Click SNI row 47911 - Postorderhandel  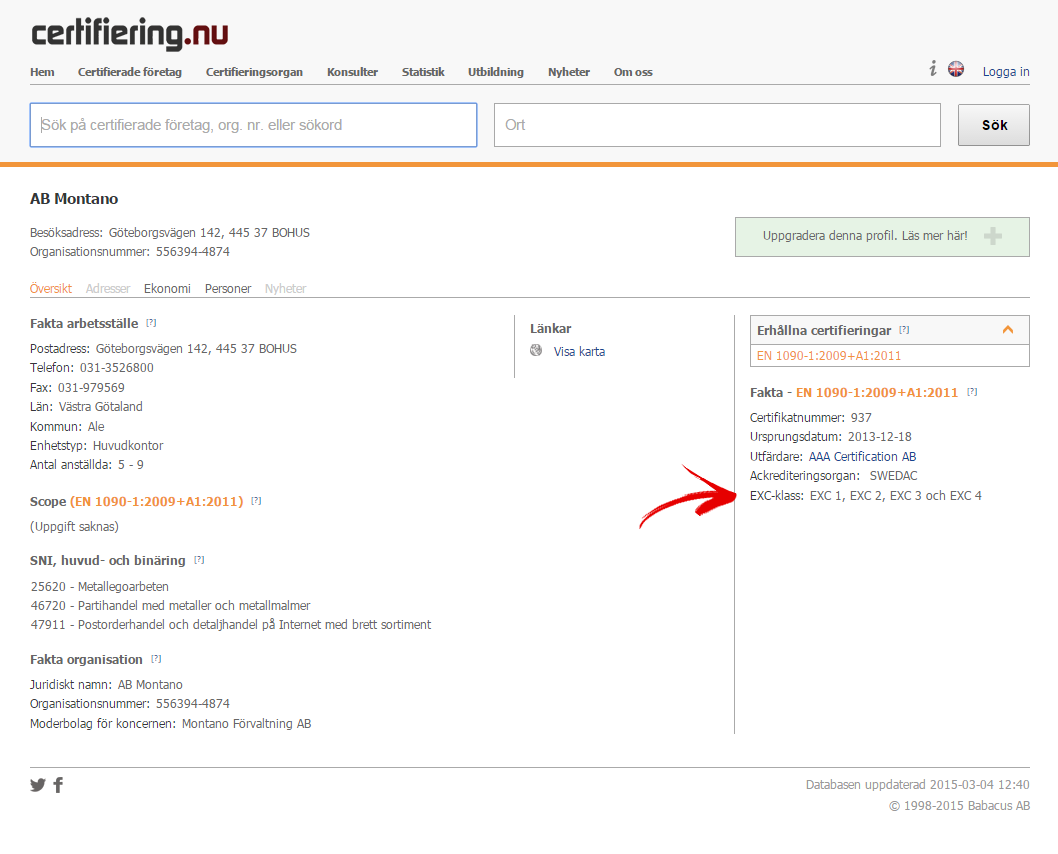tap(231, 625)
